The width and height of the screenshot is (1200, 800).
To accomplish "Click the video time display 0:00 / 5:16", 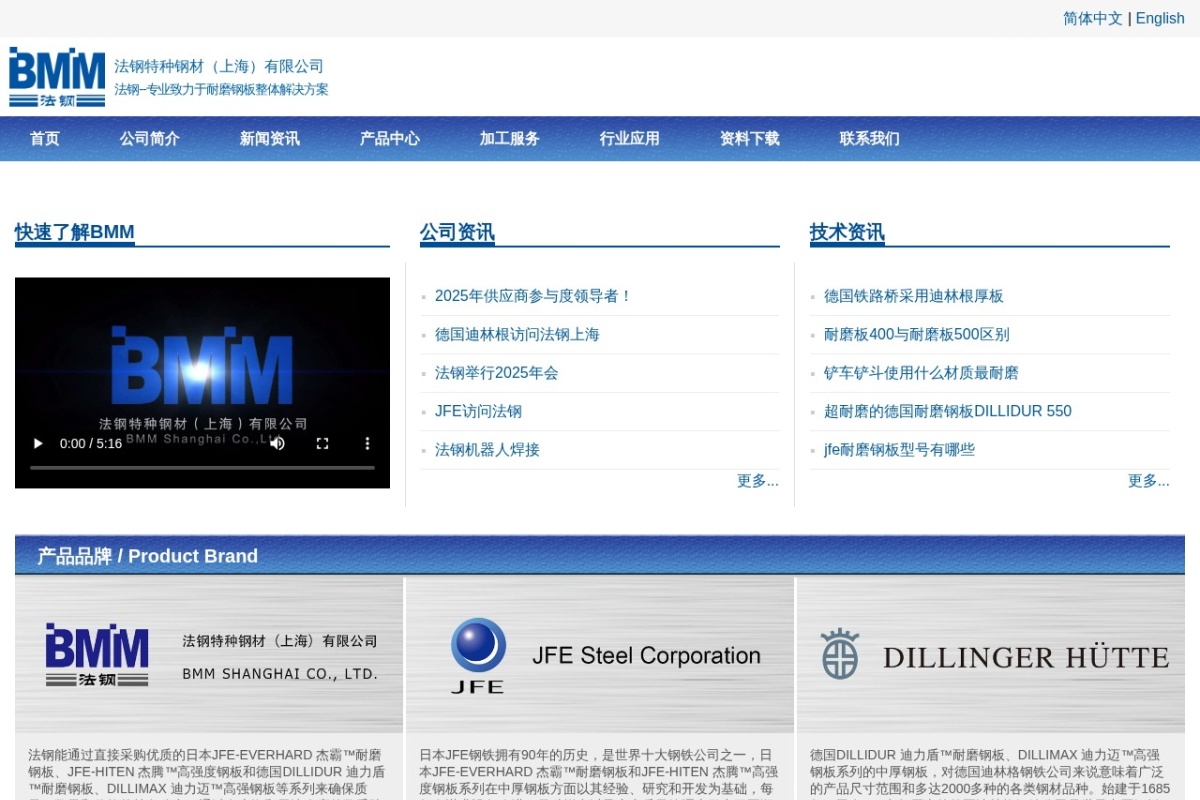I will pos(91,443).
